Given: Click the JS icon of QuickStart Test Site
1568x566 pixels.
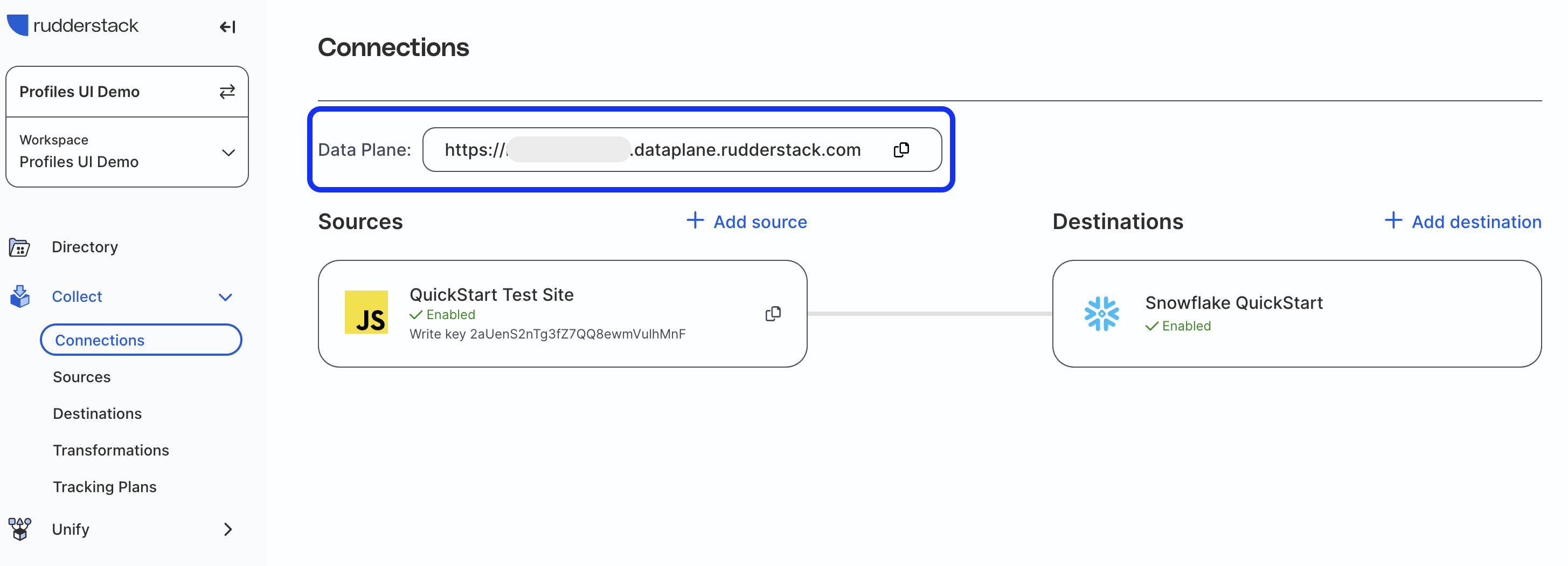Looking at the screenshot, I should (x=366, y=312).
